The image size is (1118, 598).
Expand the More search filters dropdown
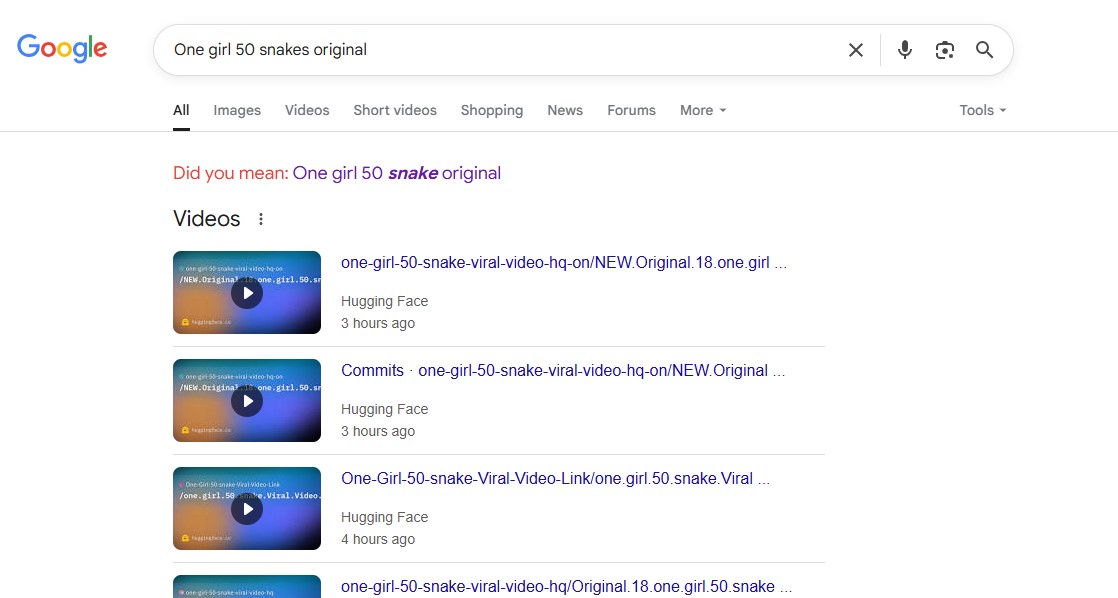click(702, 110)
